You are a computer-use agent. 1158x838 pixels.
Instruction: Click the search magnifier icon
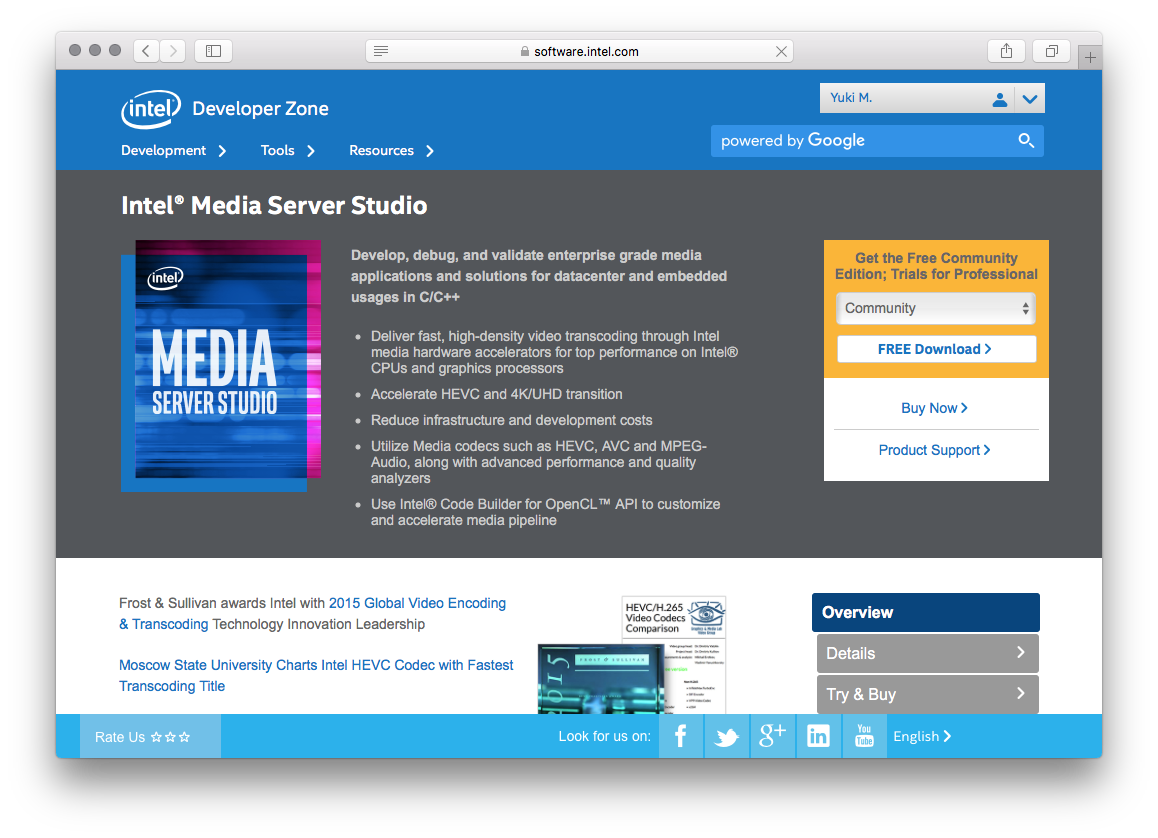(1026, 140)
